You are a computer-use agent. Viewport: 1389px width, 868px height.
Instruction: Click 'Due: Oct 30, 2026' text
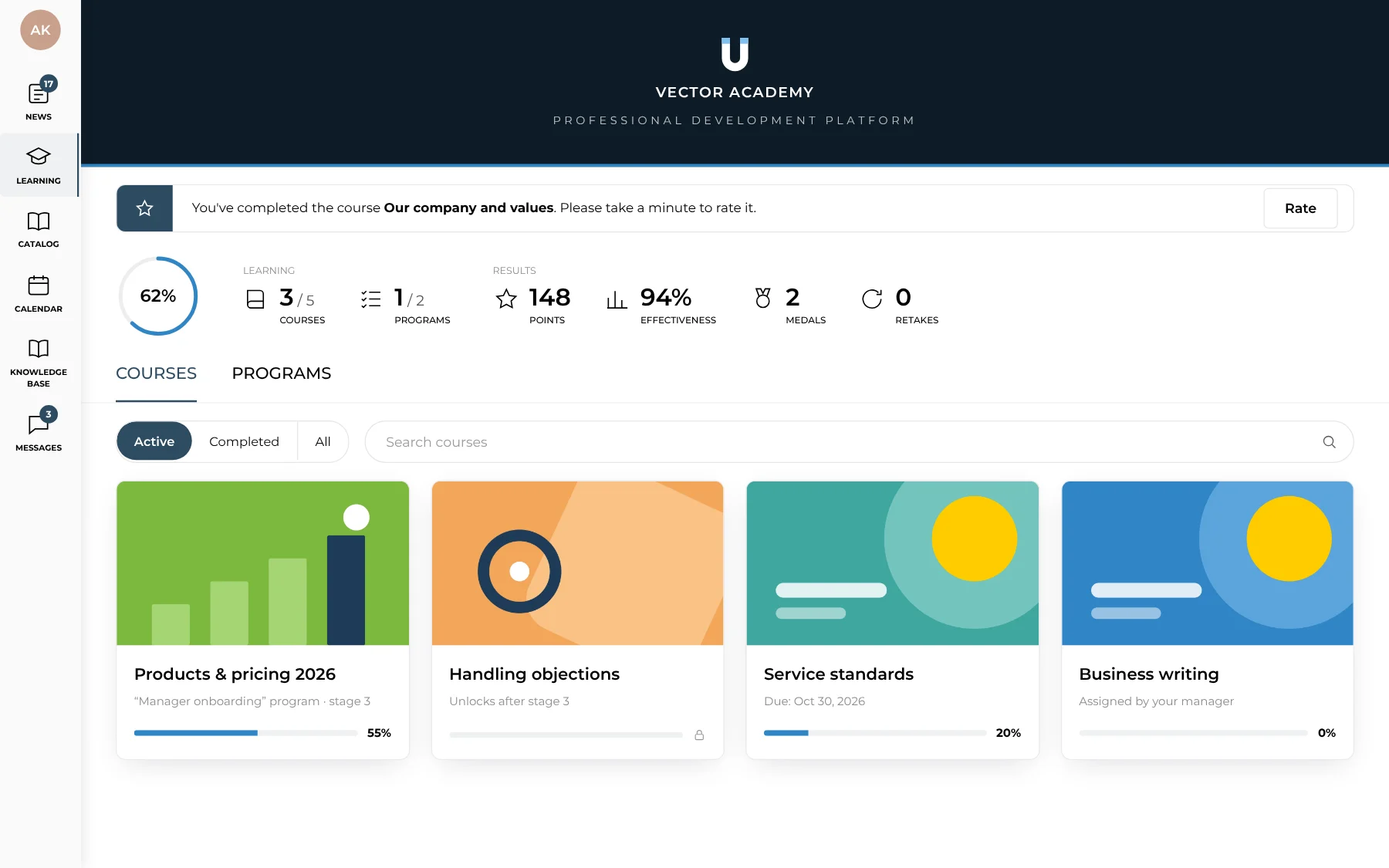[814, 701]
